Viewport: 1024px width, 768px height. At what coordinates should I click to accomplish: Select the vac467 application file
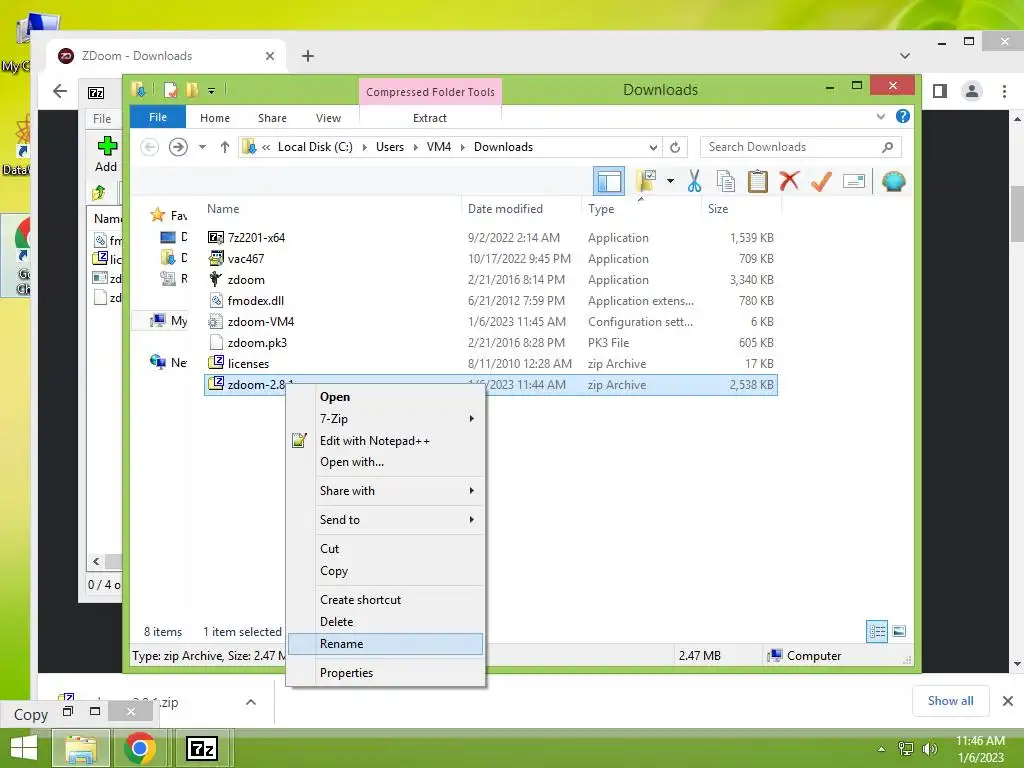point(246,259)
